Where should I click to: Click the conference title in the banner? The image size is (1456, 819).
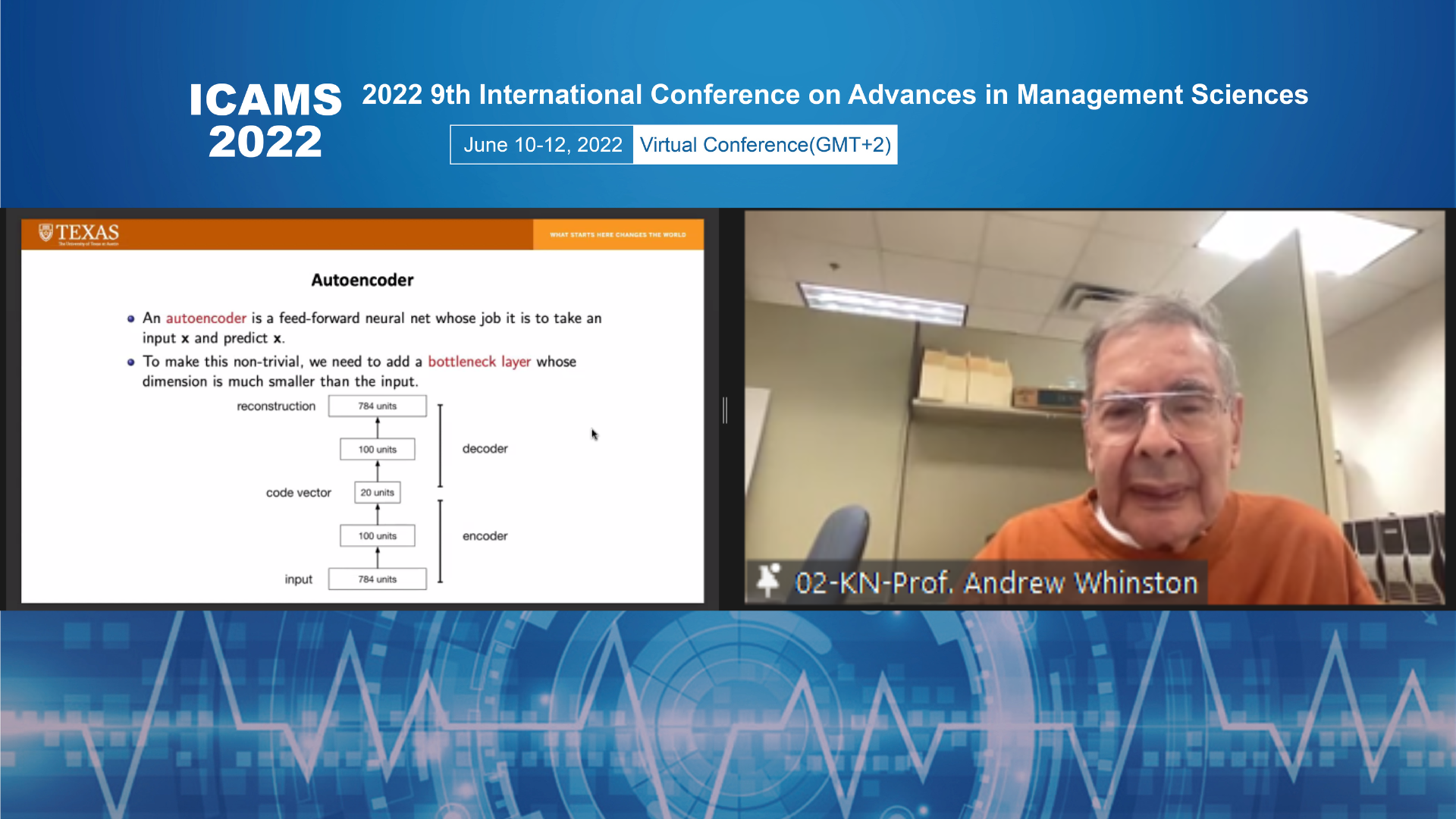835,95
